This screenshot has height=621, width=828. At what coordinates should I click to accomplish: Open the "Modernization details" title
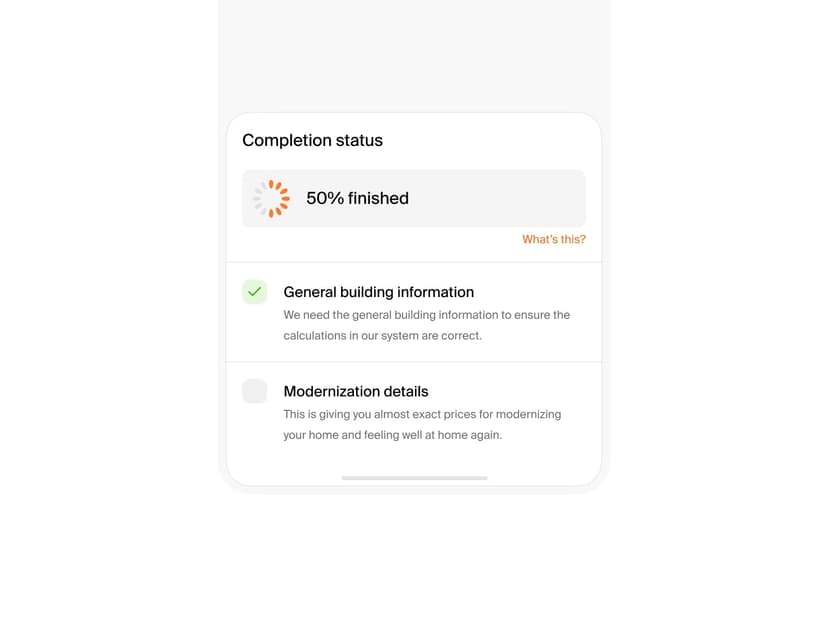355,391
